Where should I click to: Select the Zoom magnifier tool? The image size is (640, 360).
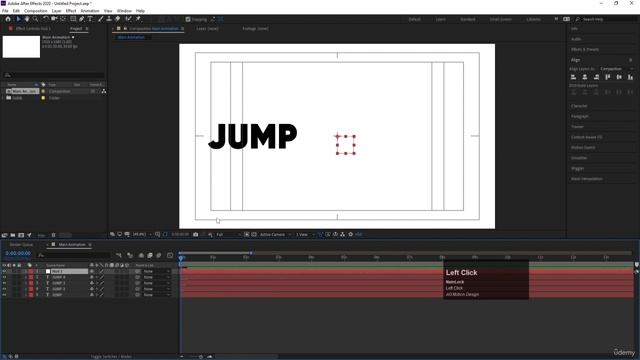pos(36,19)
